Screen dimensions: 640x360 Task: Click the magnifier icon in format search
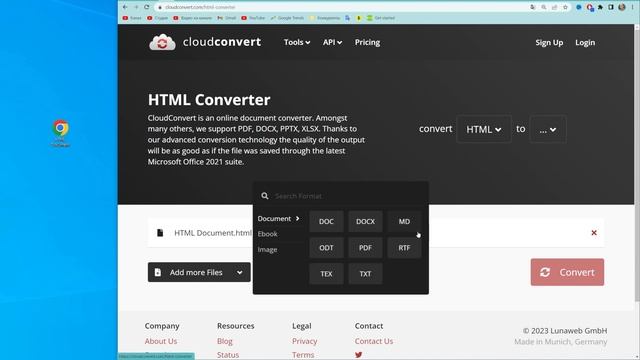click(x=265, y=196)
